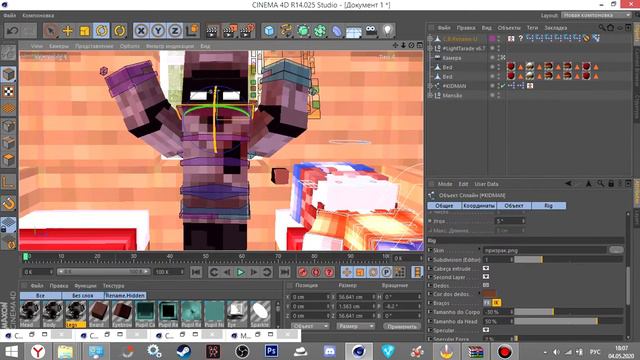Open the Объекты menu in object manager

[509, 28]
